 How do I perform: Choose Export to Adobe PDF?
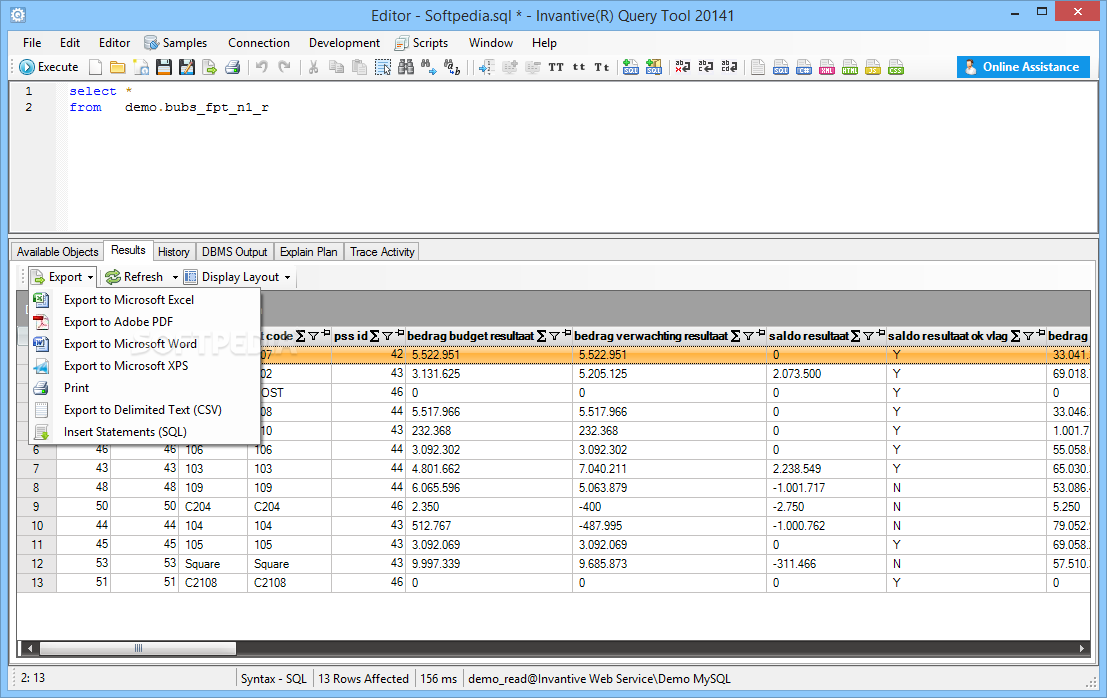click(x=145, y=322)
